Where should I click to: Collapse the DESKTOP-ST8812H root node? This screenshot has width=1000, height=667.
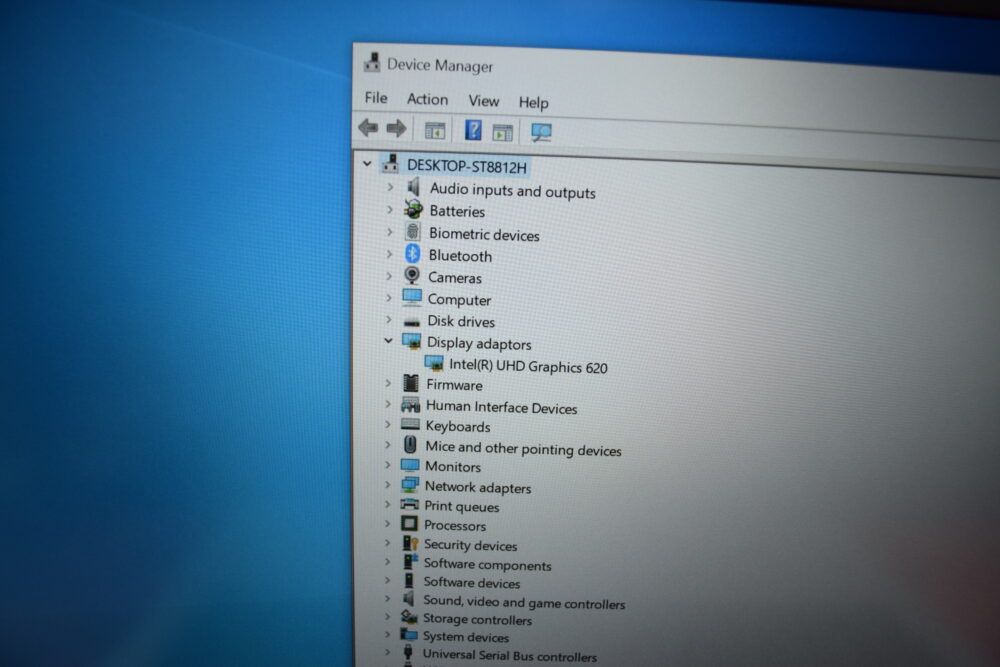[x=367, y=164]
